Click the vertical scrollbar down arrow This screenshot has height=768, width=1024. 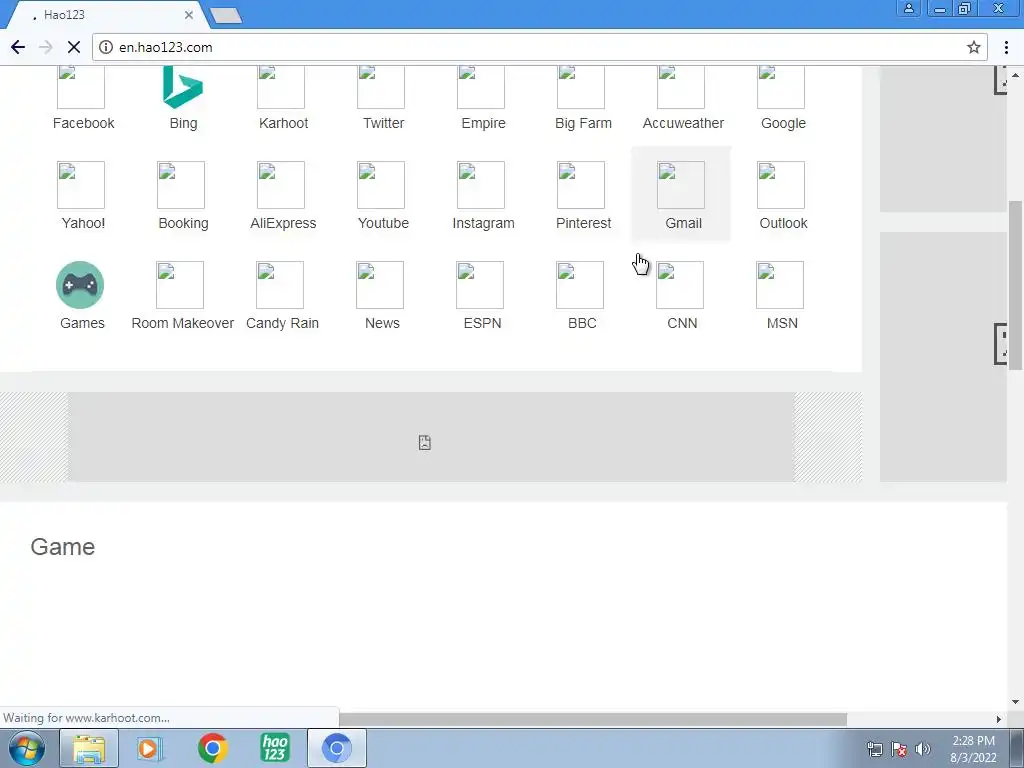point(1016,702)
